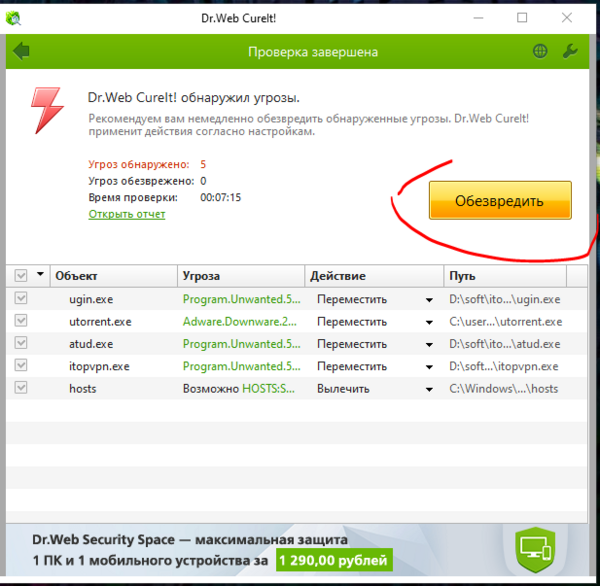The height and width of the screenshot is (586, 600).
Task: Click the 1 290,00 рублей price badge
Action: (x=334, y=560)
